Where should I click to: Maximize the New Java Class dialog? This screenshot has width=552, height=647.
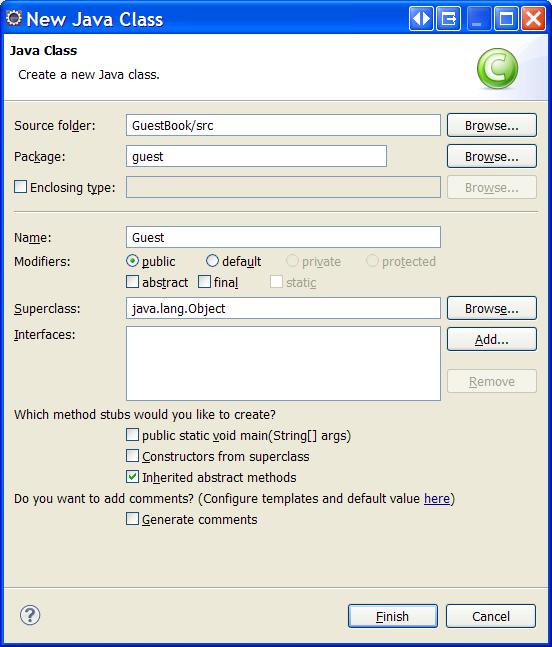point(506,19)
